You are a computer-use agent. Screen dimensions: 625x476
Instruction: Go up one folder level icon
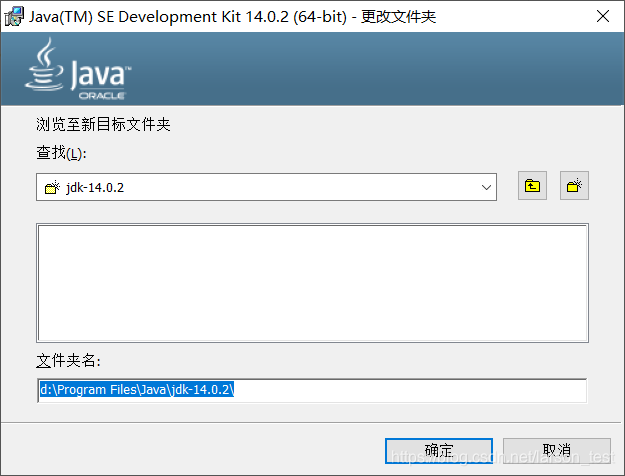(x=532, y=186)
